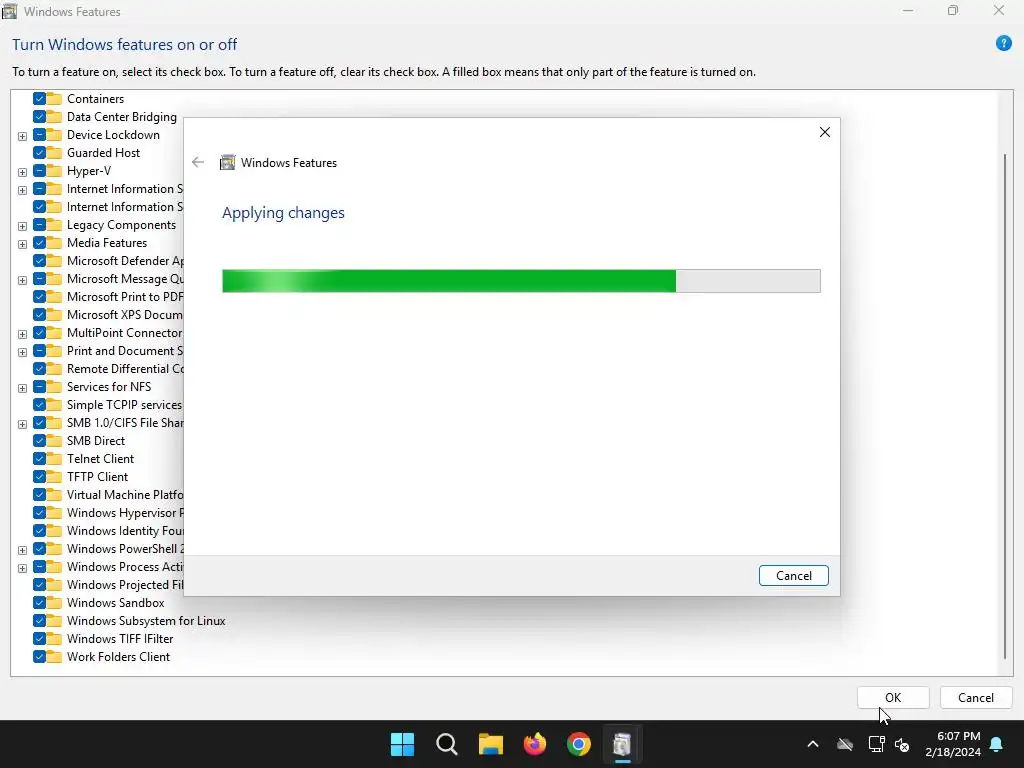Screen dimensions: 1024x768
Task: Select the Windows Features taskbar icon
Action: click(622, 744)
